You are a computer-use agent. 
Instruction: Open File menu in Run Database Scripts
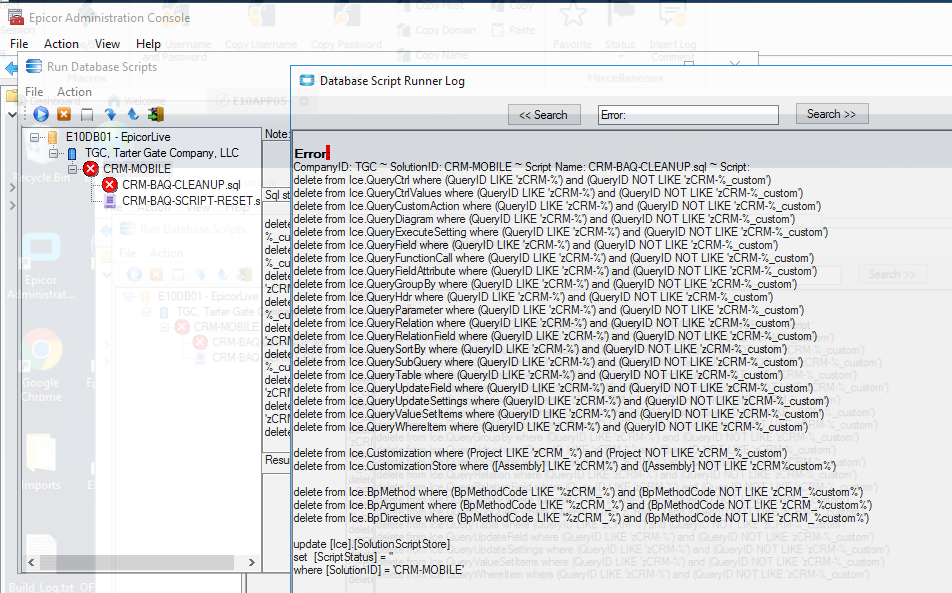pyautogui.click(x=34, y=92)
